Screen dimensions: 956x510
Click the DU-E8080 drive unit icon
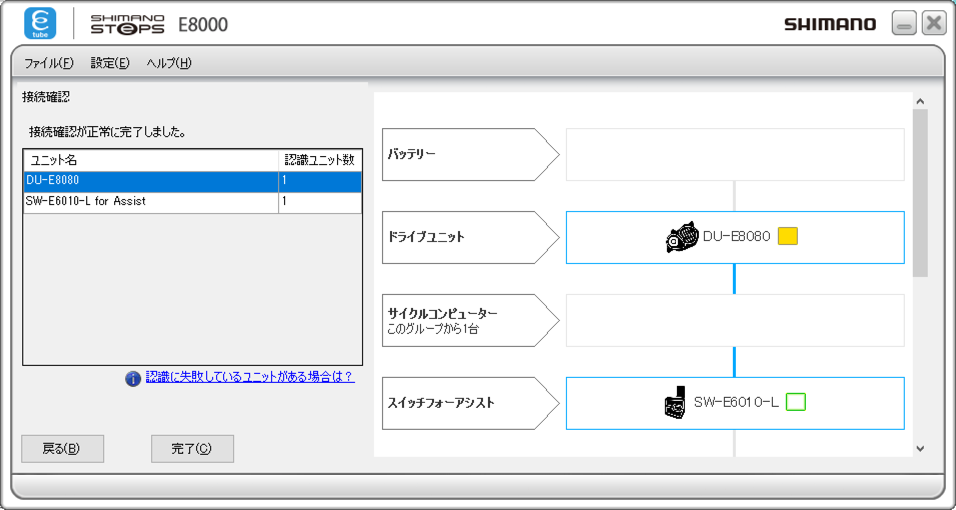coord(681,237)
